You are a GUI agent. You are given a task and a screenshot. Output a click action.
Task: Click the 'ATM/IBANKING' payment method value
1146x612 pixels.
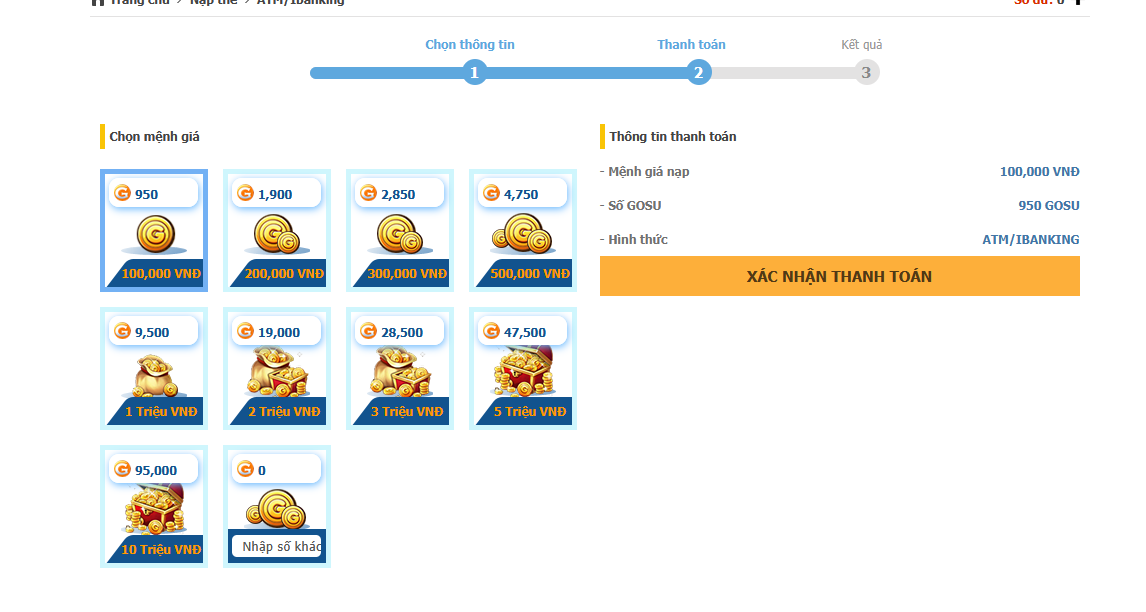(x=1031, y=240)
